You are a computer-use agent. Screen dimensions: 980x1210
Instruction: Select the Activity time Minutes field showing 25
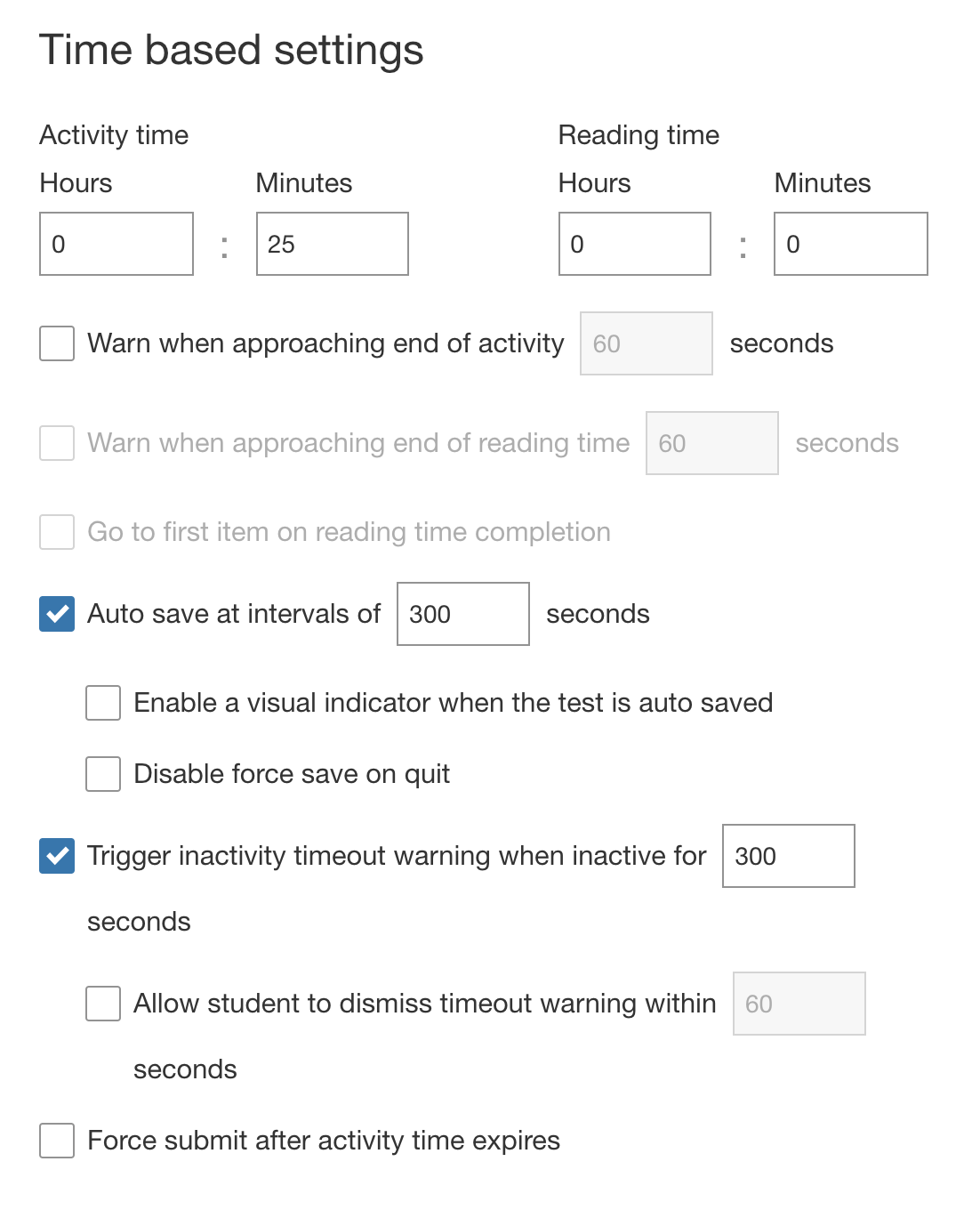[332, 244]
